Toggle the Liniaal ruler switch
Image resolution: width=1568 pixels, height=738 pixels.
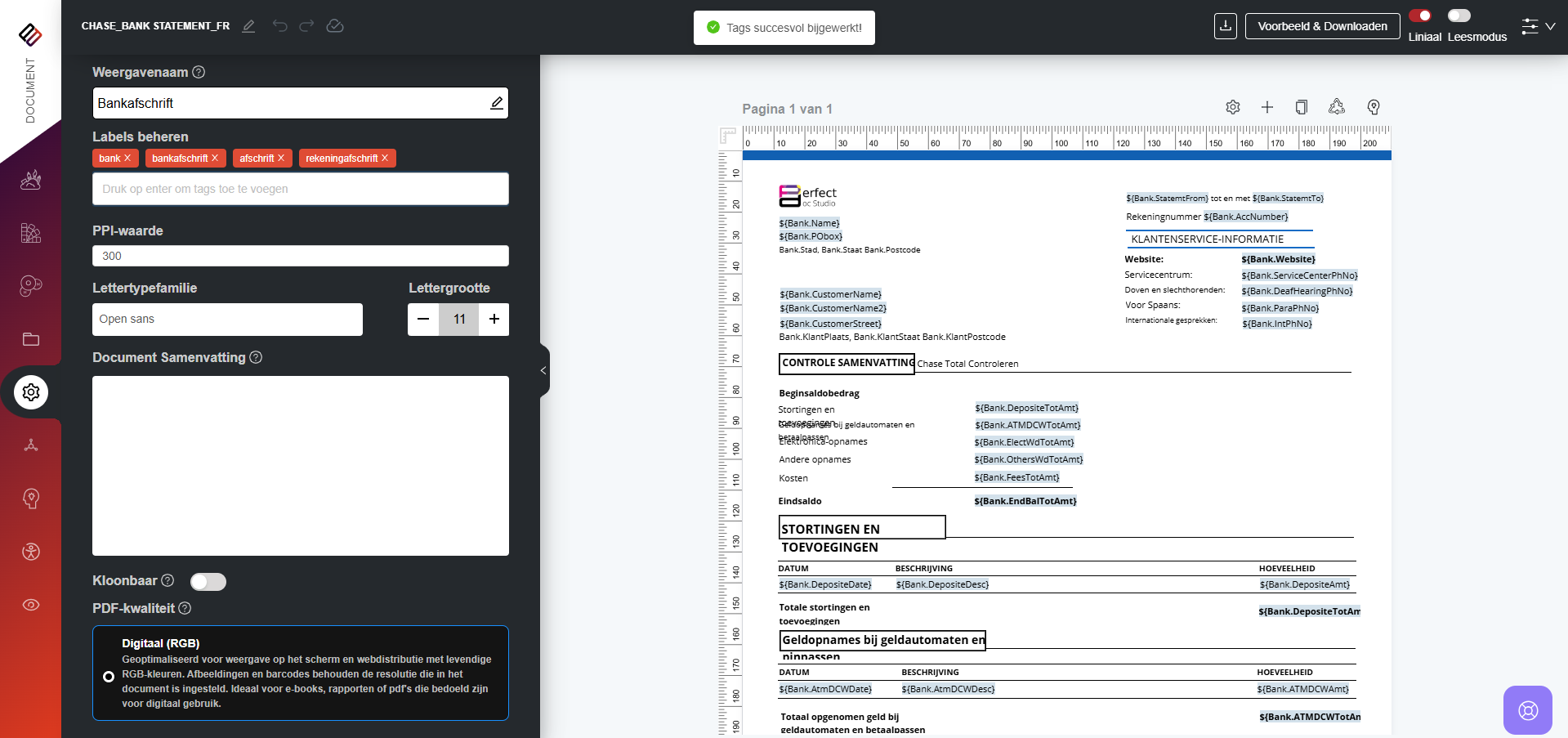tap(1420, 16)
